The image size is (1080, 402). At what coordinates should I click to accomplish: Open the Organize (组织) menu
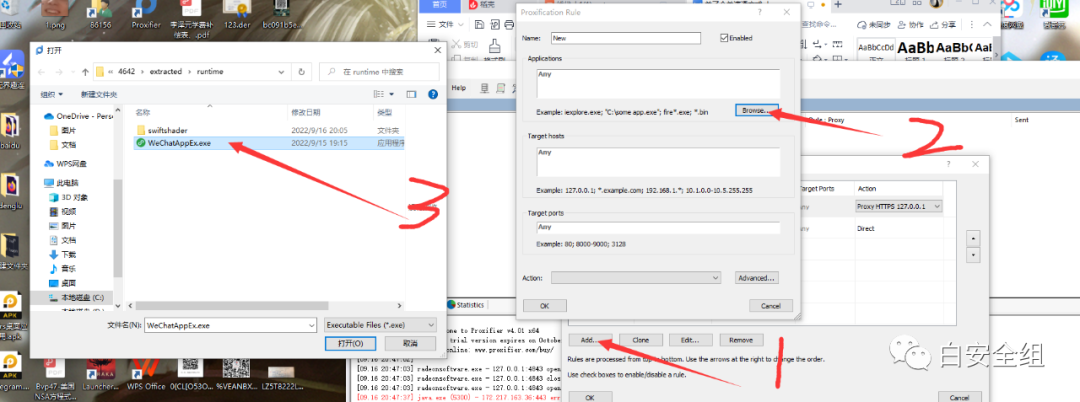[52, 94]
